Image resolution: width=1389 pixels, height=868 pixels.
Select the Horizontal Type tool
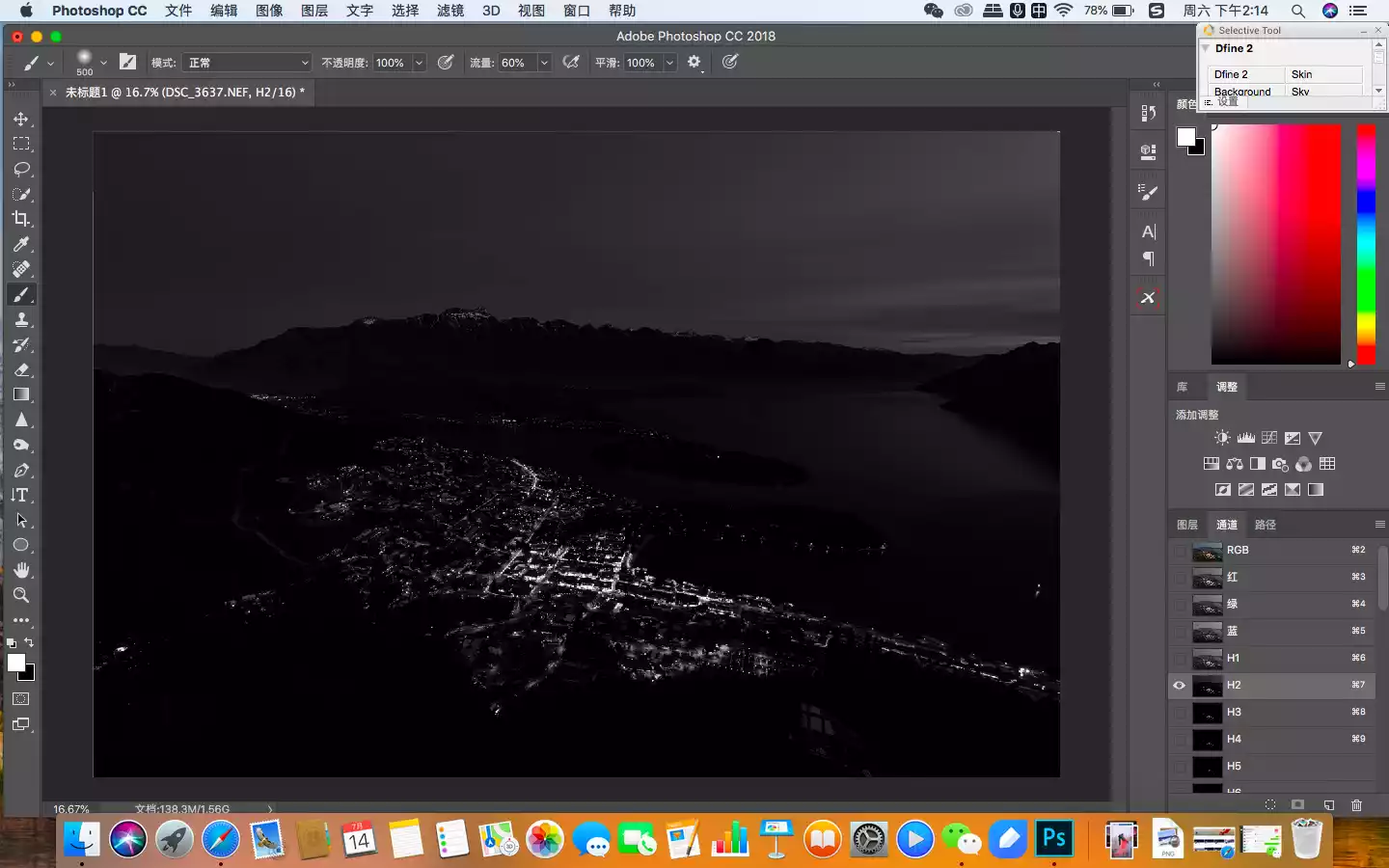tap(21, 495)
